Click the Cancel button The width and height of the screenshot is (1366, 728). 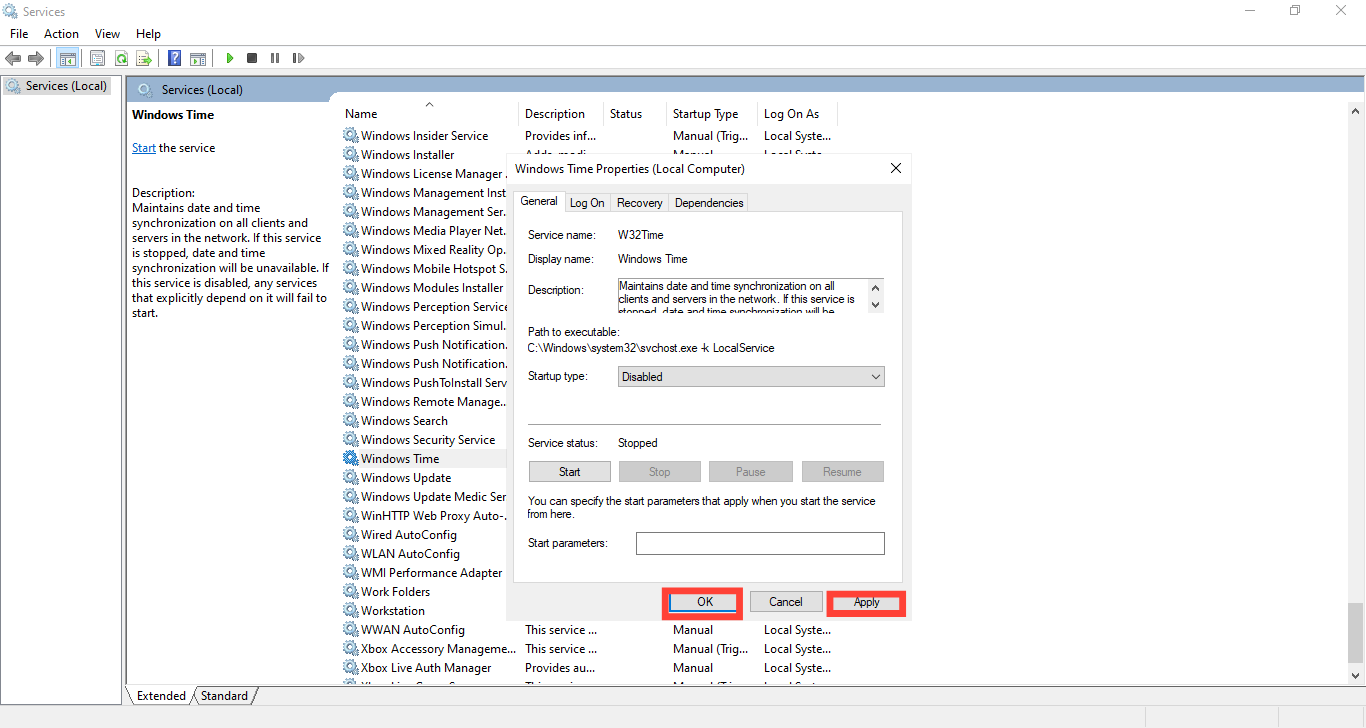[x=786, y=601]
